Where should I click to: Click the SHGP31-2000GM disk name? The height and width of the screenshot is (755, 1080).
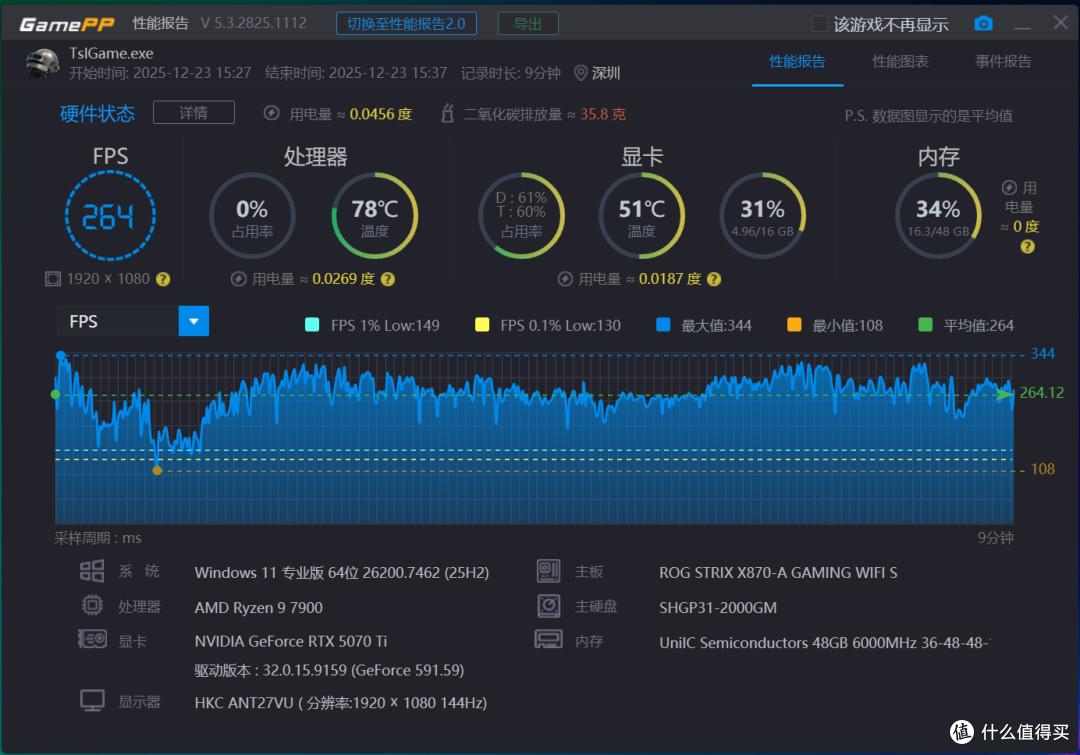[x=718, y=608]
